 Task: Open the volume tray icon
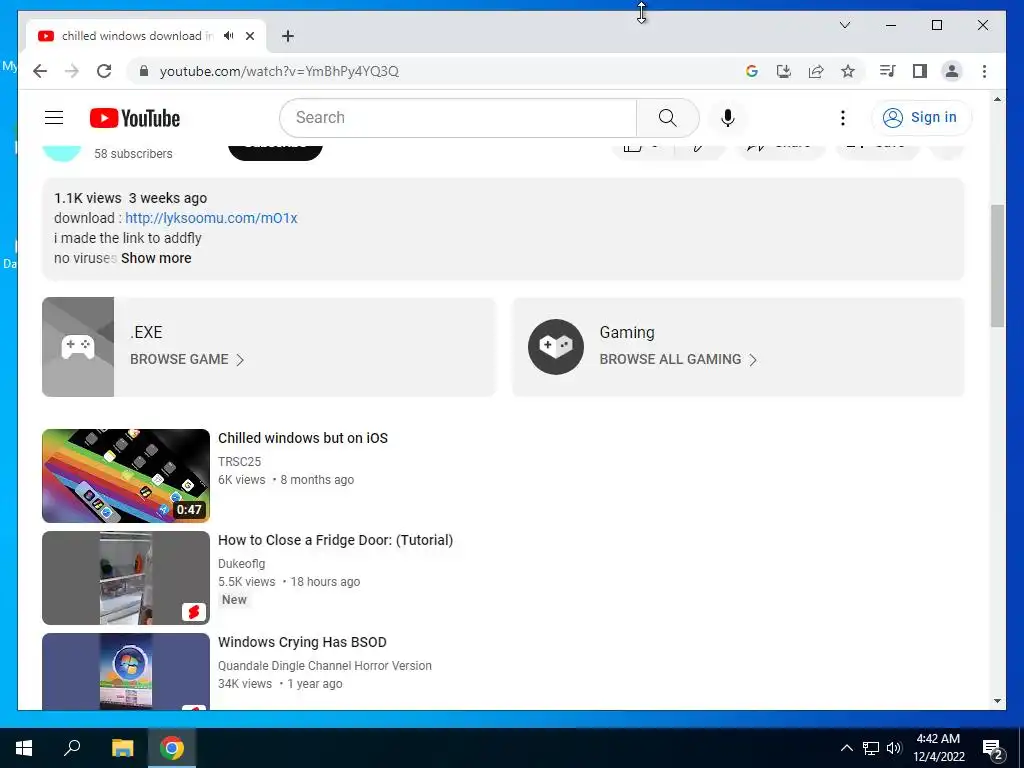pyautogui.click(x=894, y=748)
